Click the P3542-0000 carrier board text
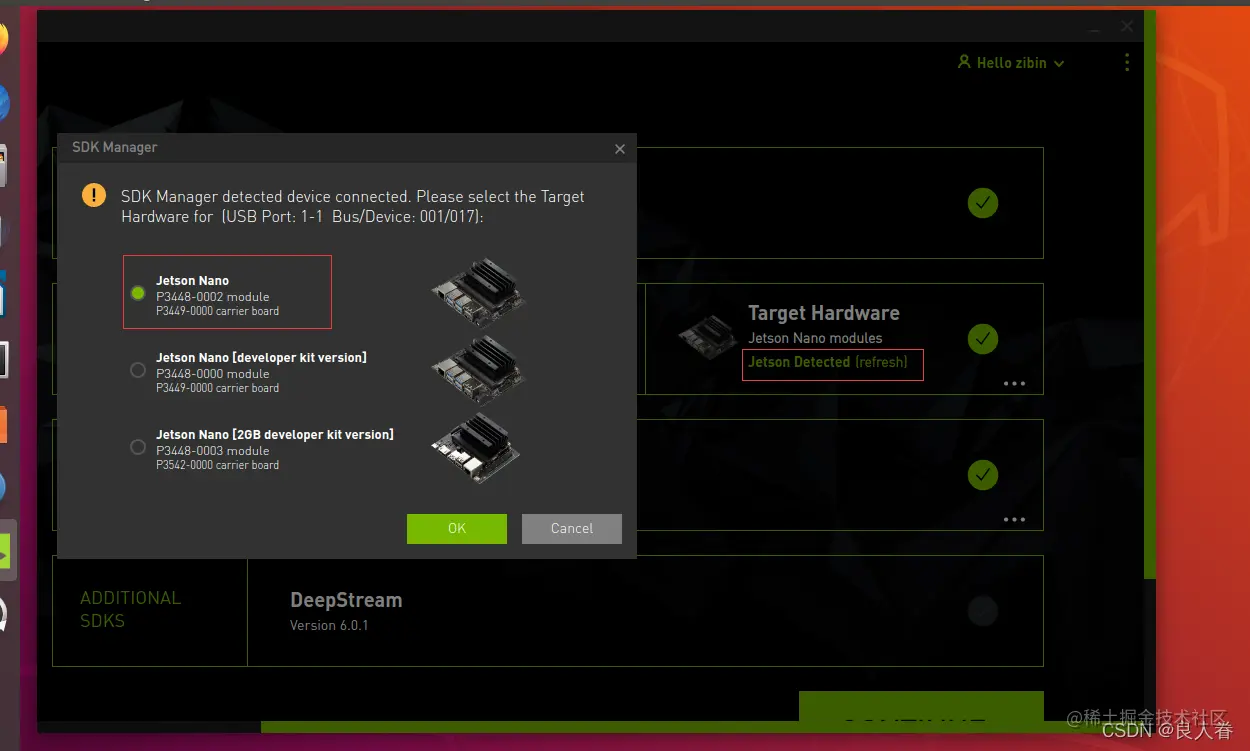The height and width of the screenshot is (751, 1250). pyautogui.click(x=217, y=465)
